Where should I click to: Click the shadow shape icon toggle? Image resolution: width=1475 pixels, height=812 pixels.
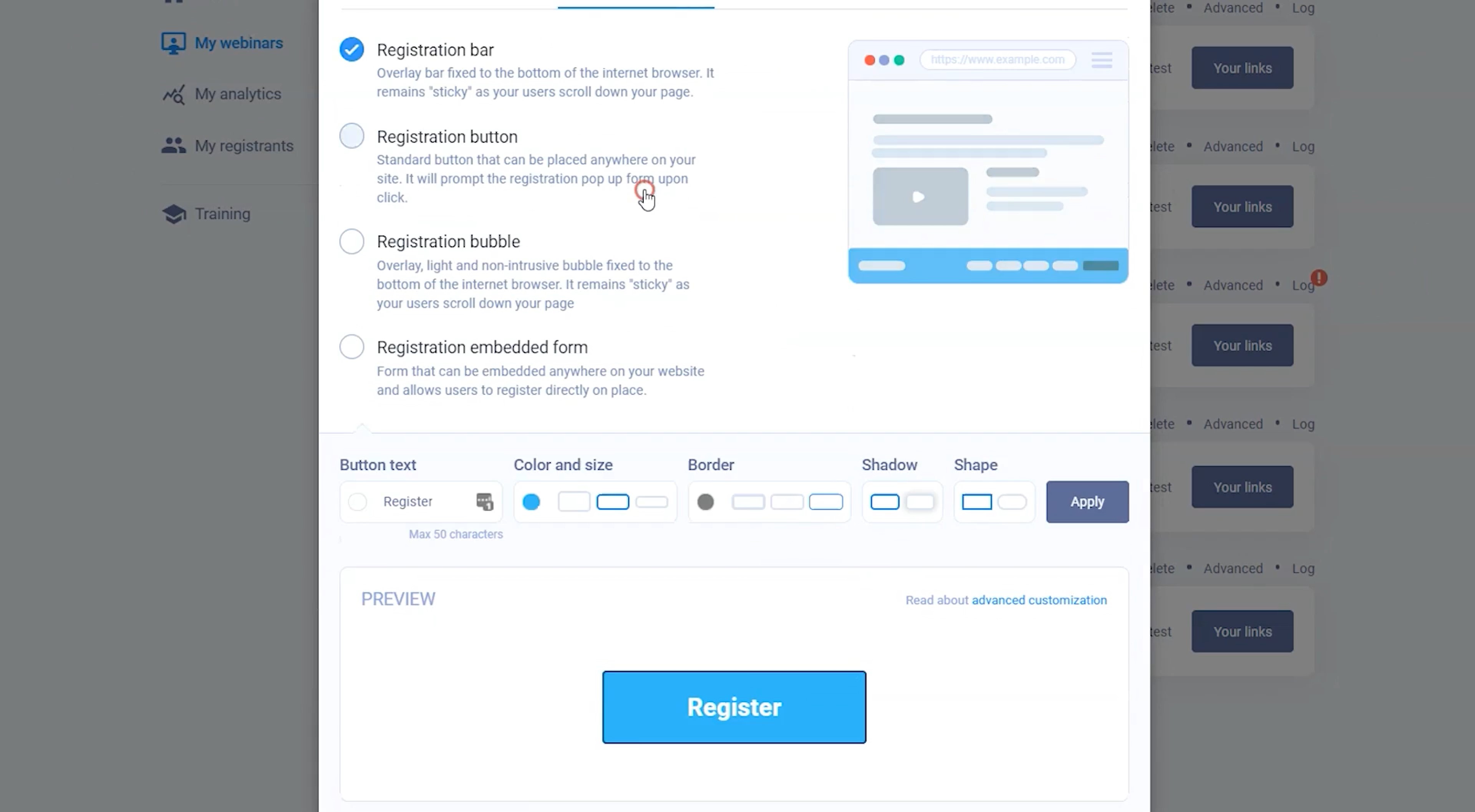921,501
